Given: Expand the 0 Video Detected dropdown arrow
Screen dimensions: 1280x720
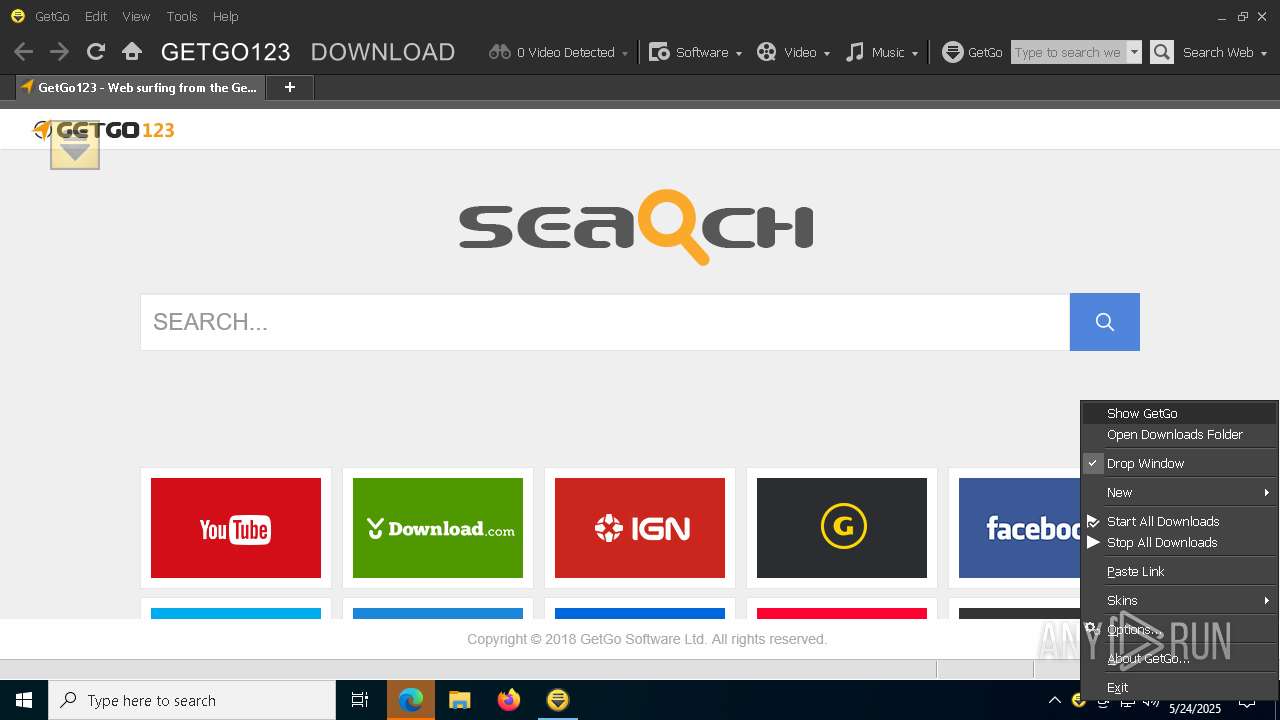Looking at the screenshot, I should tap(625, 53).
